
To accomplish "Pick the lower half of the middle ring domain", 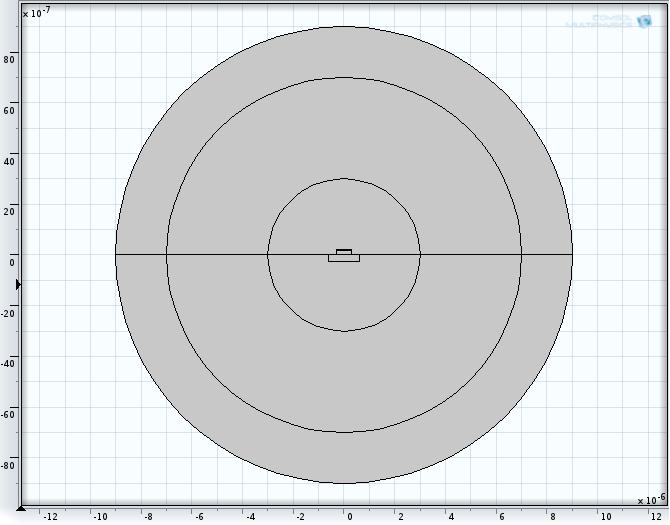I will (344, 380).
